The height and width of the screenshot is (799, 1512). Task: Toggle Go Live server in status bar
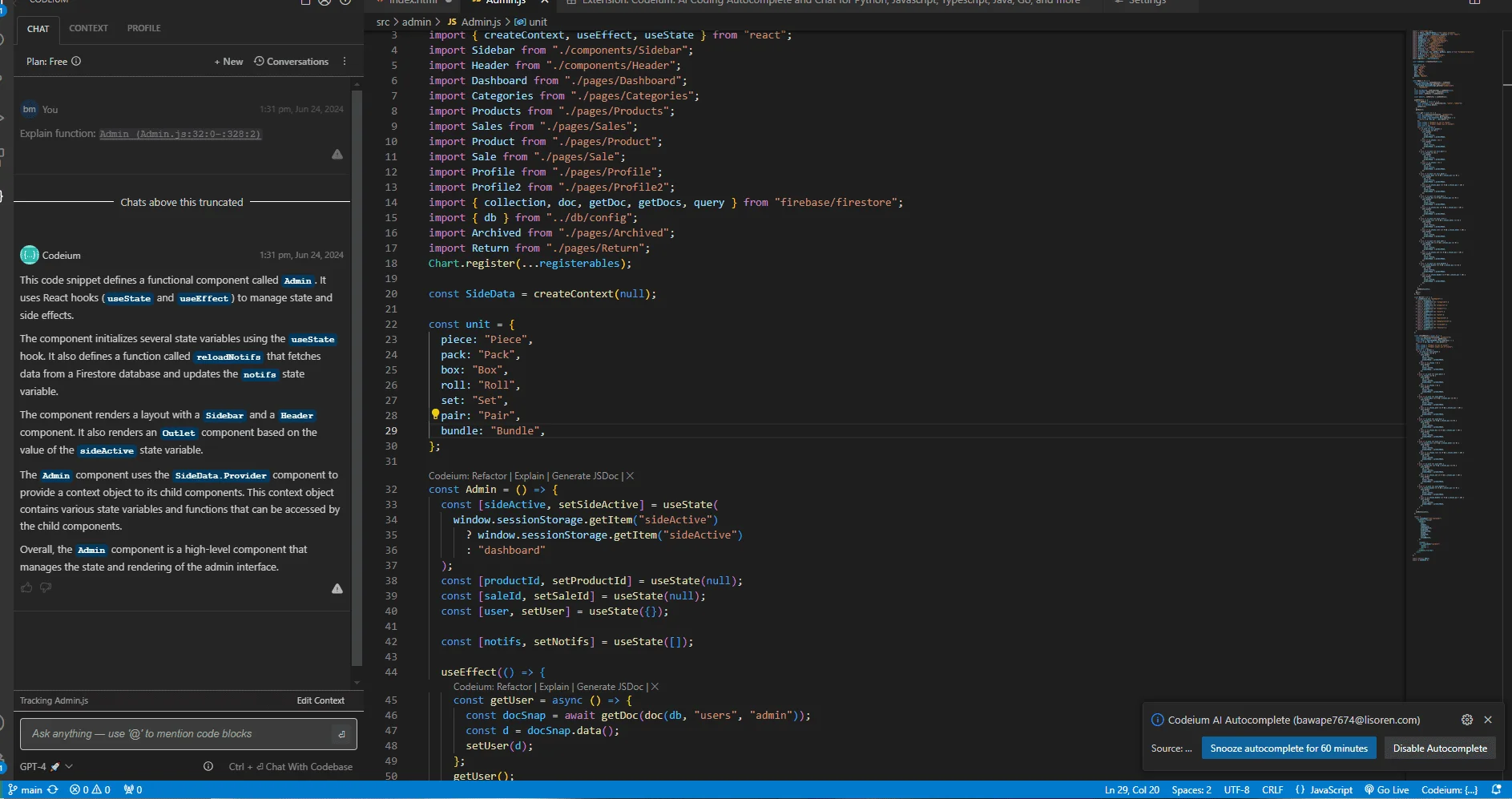point(1387,789)
